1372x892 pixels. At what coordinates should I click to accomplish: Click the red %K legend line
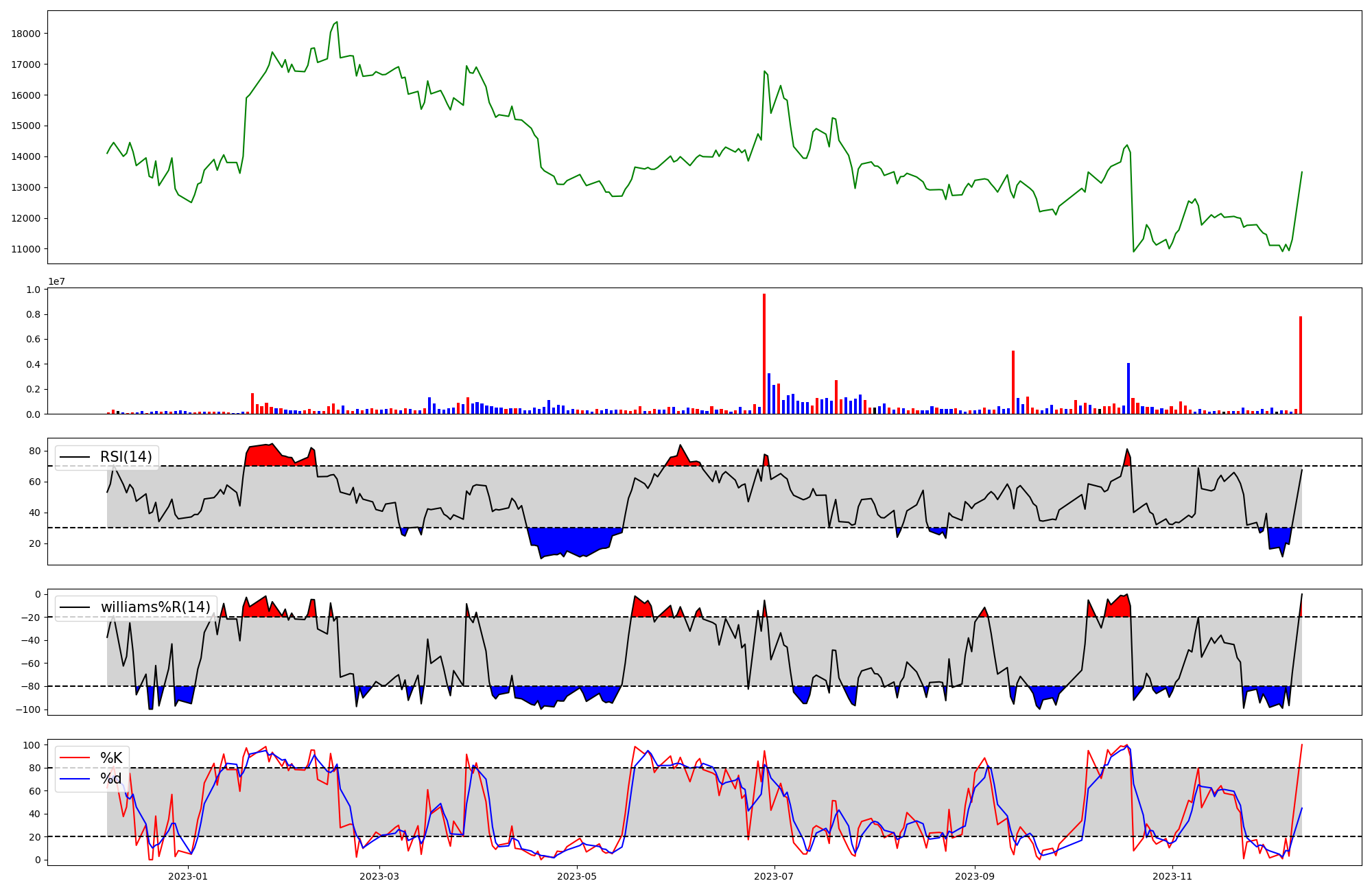(75, 758)
